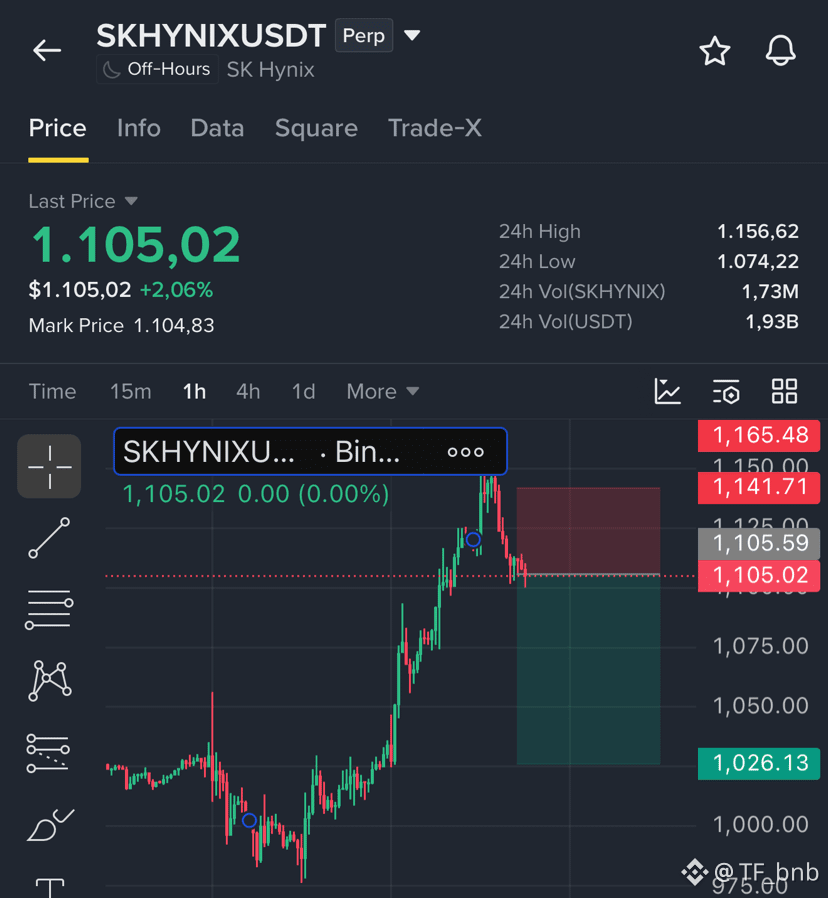Screen dimensions: 828x898
Task: Click the 24h Low value 1.074,22
Action: click(x=758, y=261)
